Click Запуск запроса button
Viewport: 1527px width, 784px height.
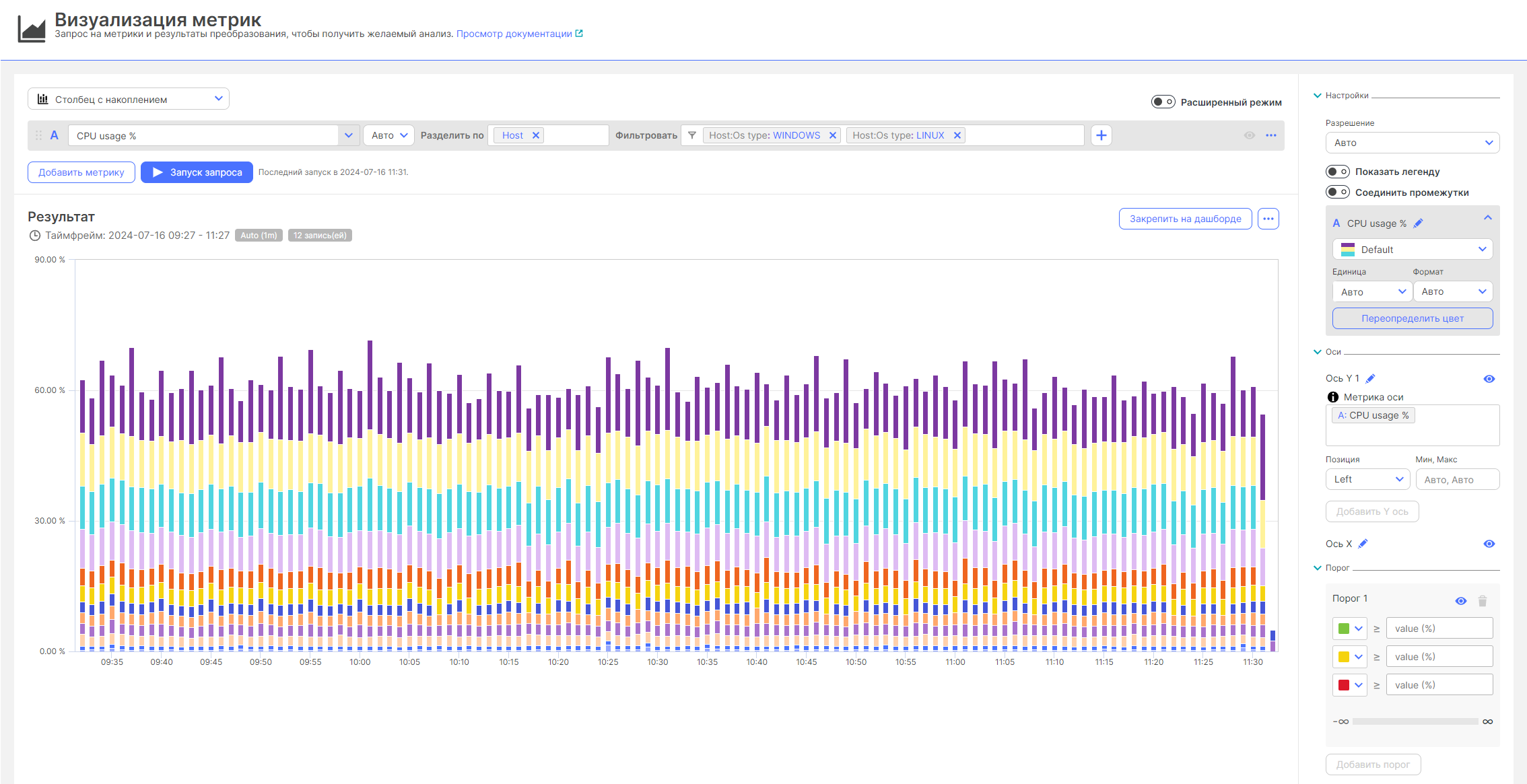(x=197, y=172)
